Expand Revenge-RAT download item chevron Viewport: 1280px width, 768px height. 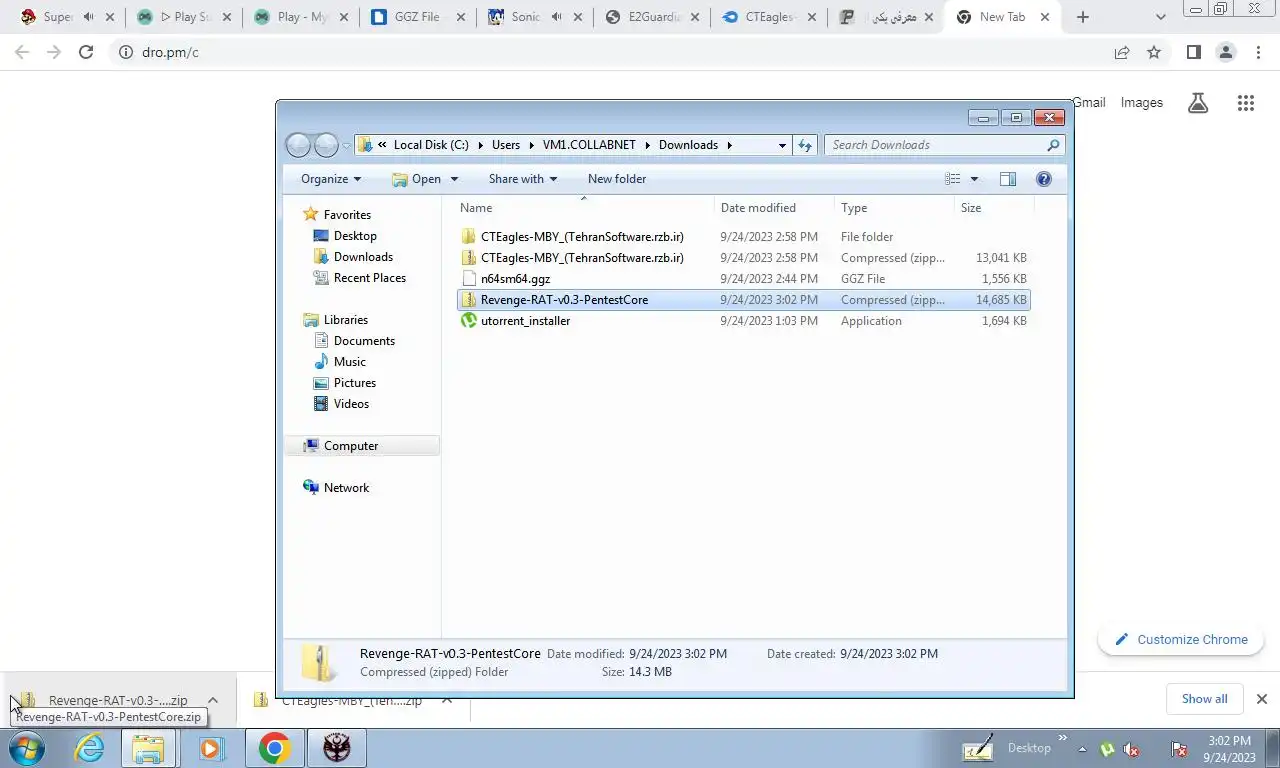[212, 700]
